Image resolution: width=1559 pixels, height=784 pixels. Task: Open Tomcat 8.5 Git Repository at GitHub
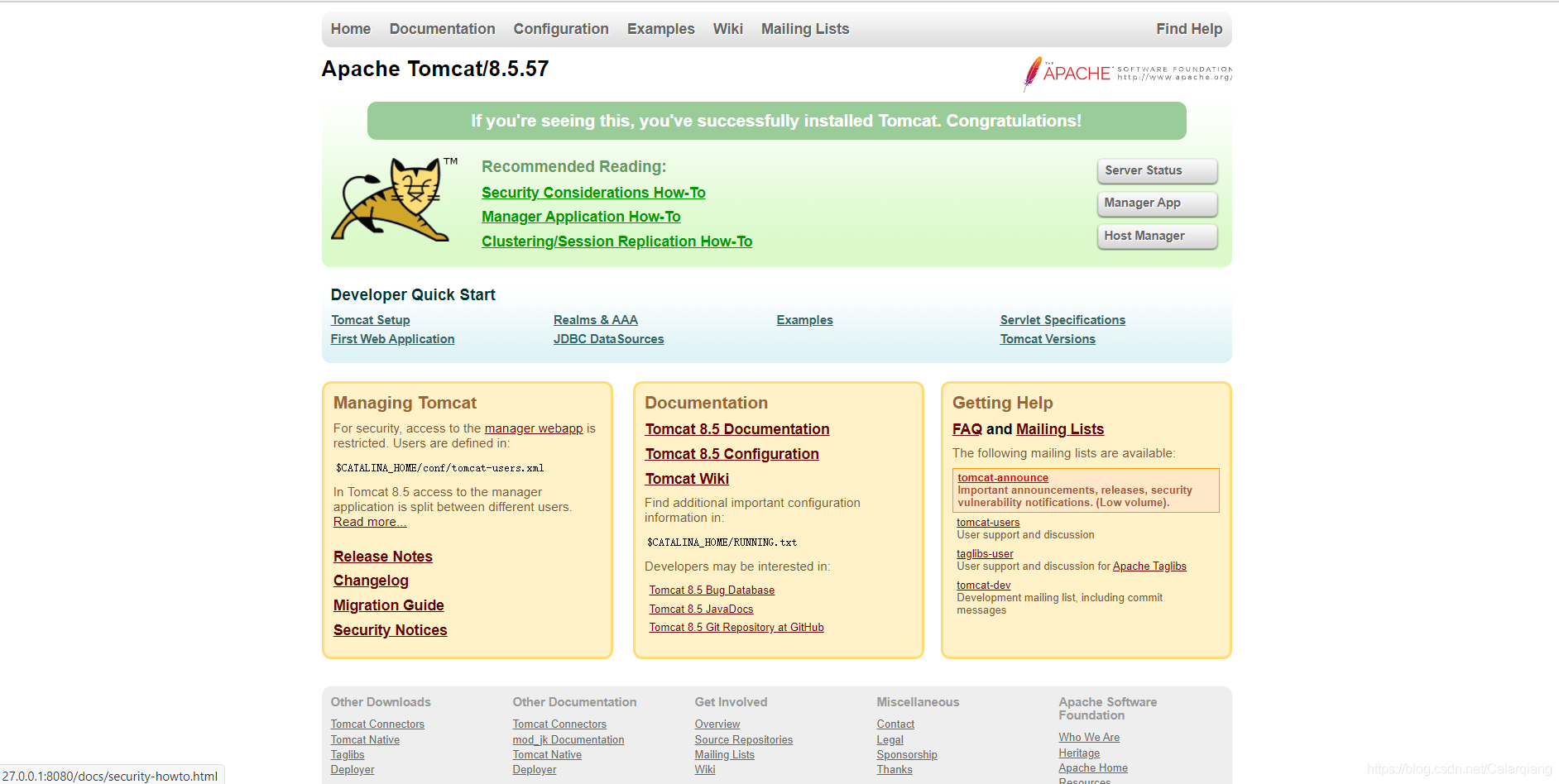pyautogui.click(x=736, y=628)
